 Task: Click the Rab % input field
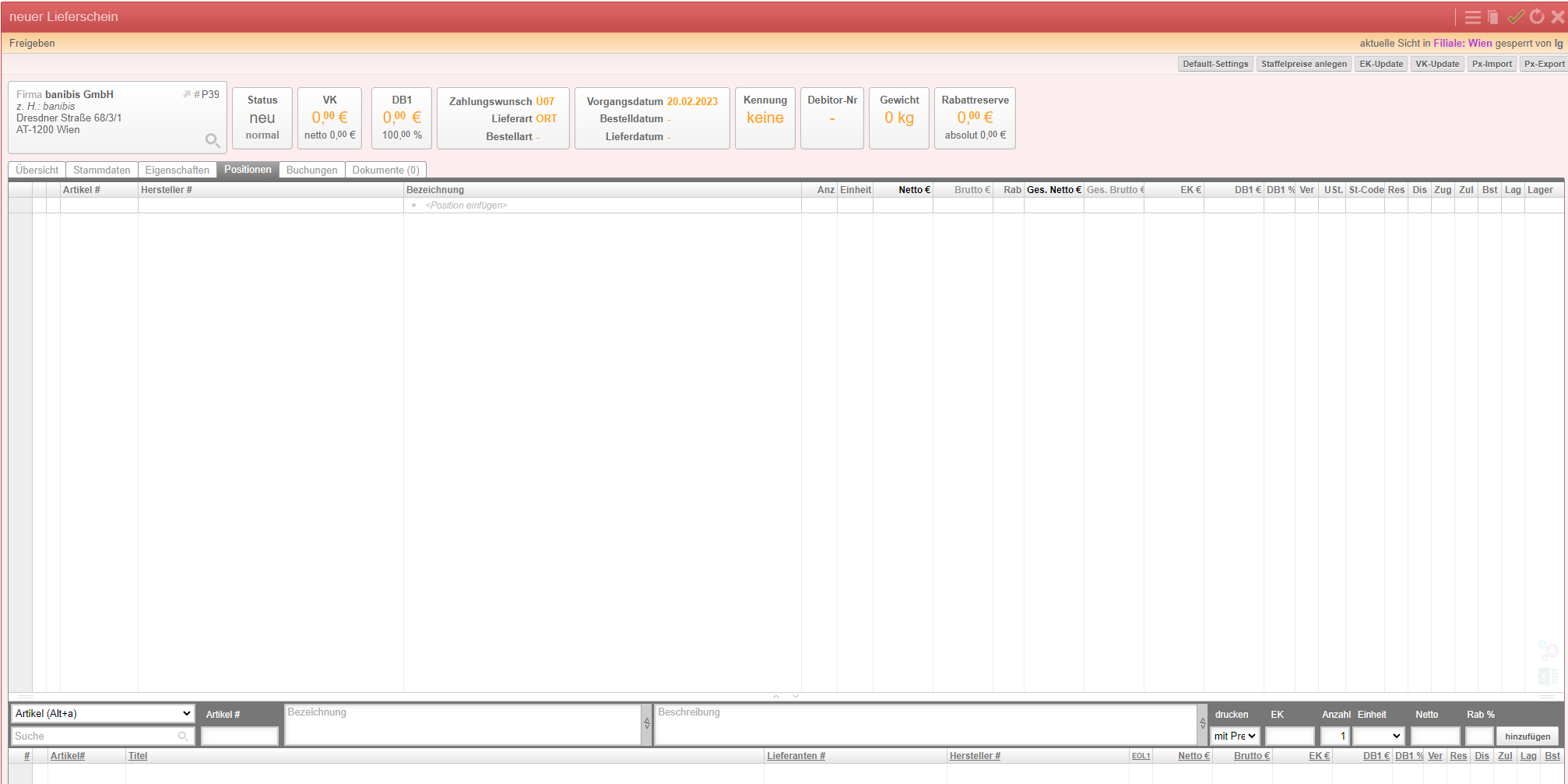pyautogui.click(x=1478, y=736)
